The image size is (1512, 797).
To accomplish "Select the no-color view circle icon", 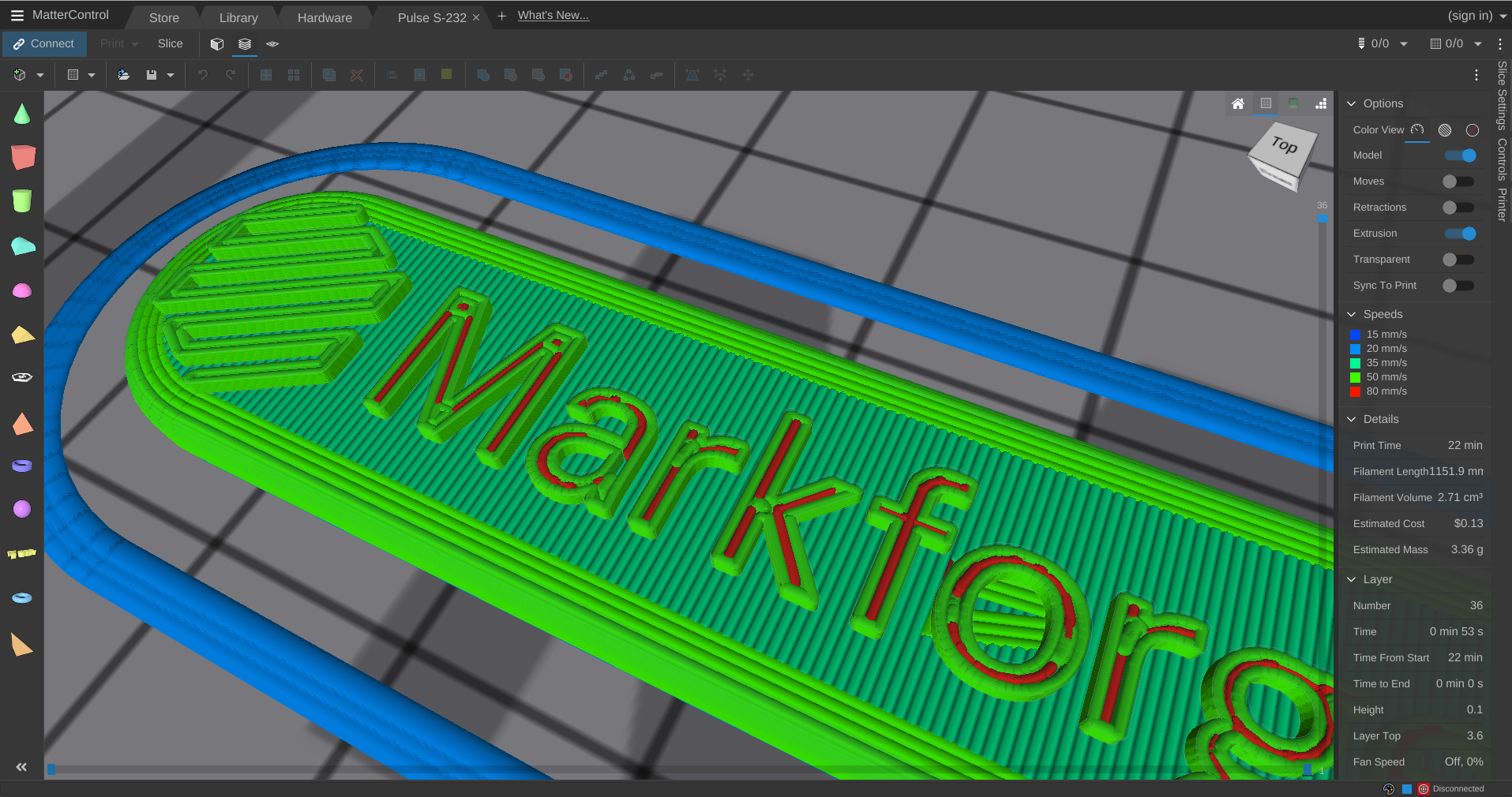I will tap(1473, 130).
